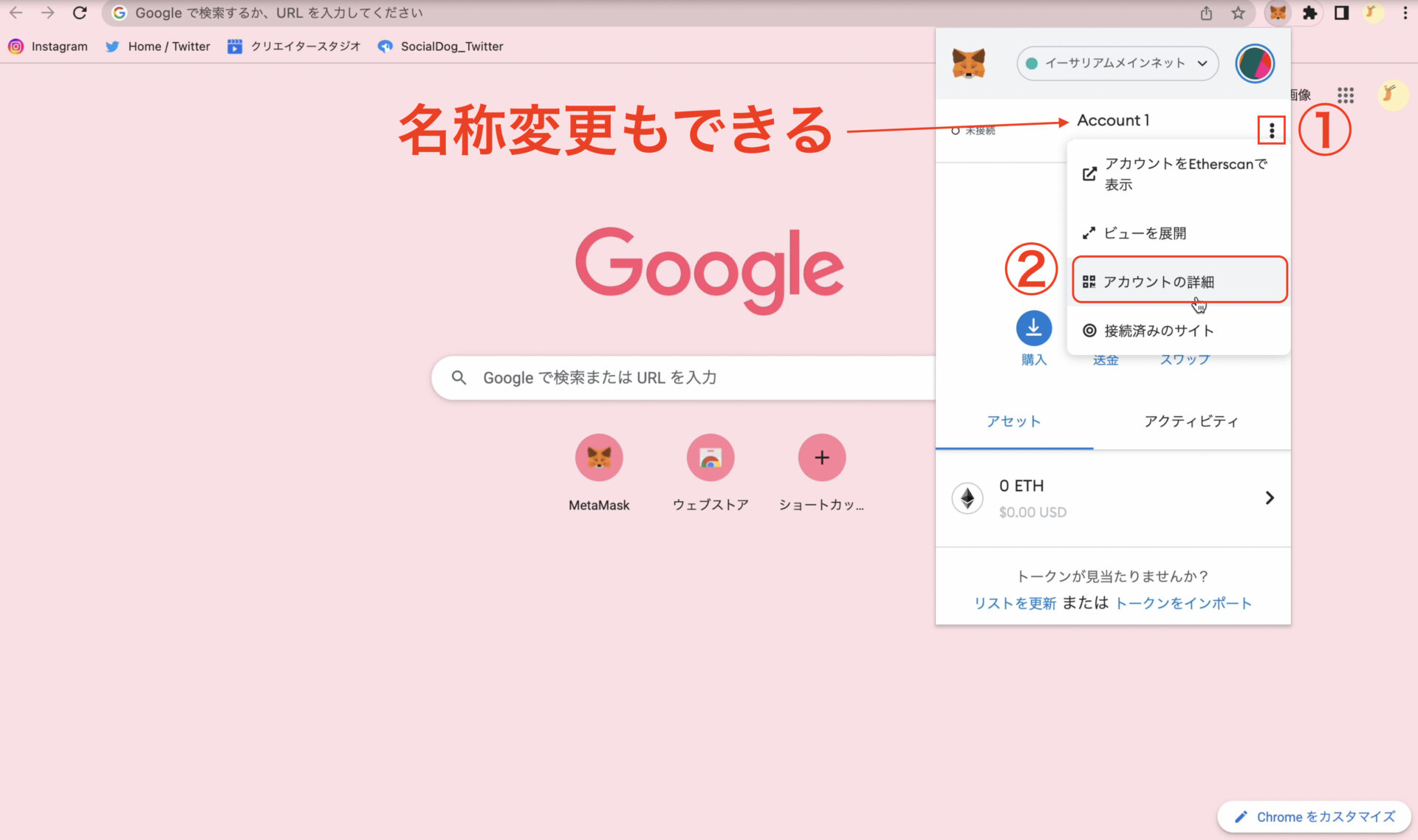
Task: Click the browser forward arrow
Action: click(48, 13)
